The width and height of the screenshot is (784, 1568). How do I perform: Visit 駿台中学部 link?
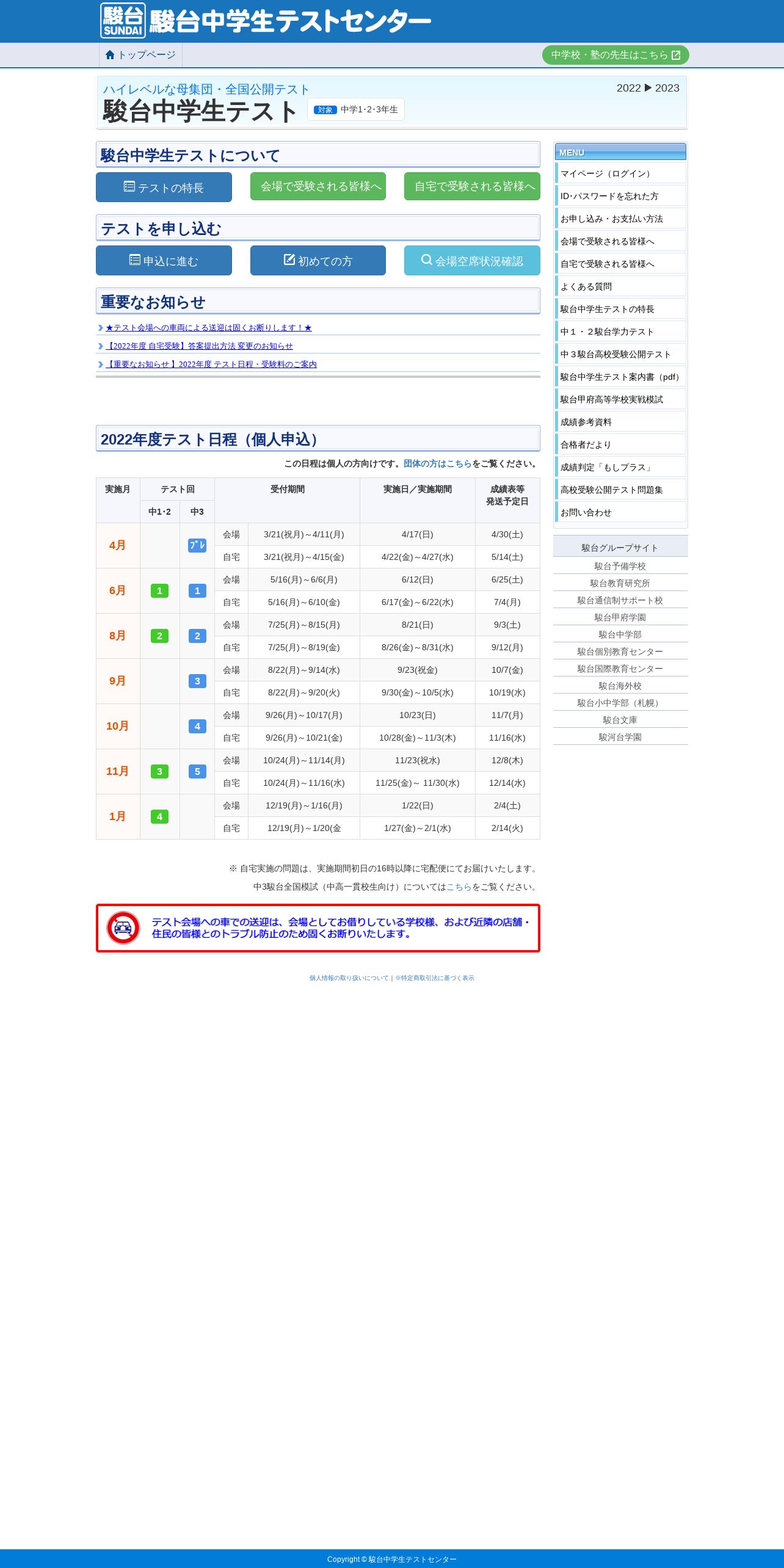click(620, 634)
